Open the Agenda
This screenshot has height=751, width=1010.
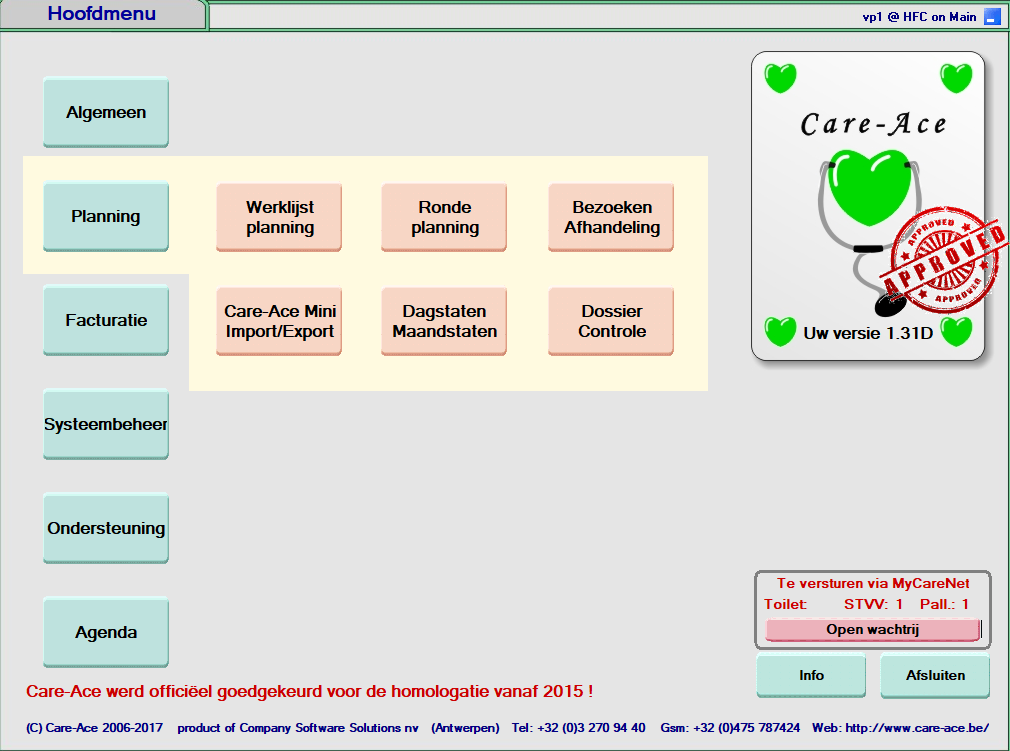106,632
